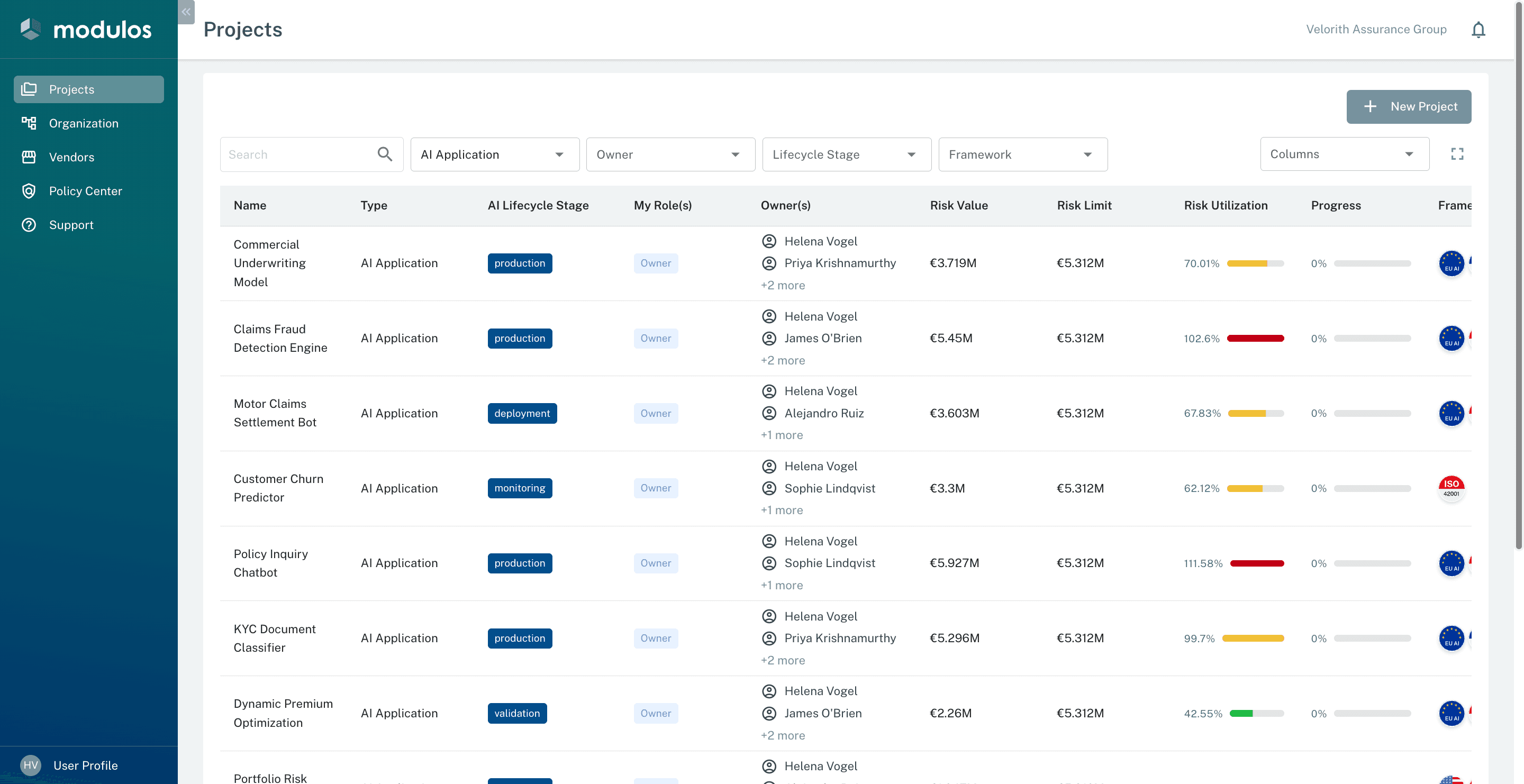Screen dimensions: 1524x784
Task: Click the Risk Value column header
Action: (958, 205)
